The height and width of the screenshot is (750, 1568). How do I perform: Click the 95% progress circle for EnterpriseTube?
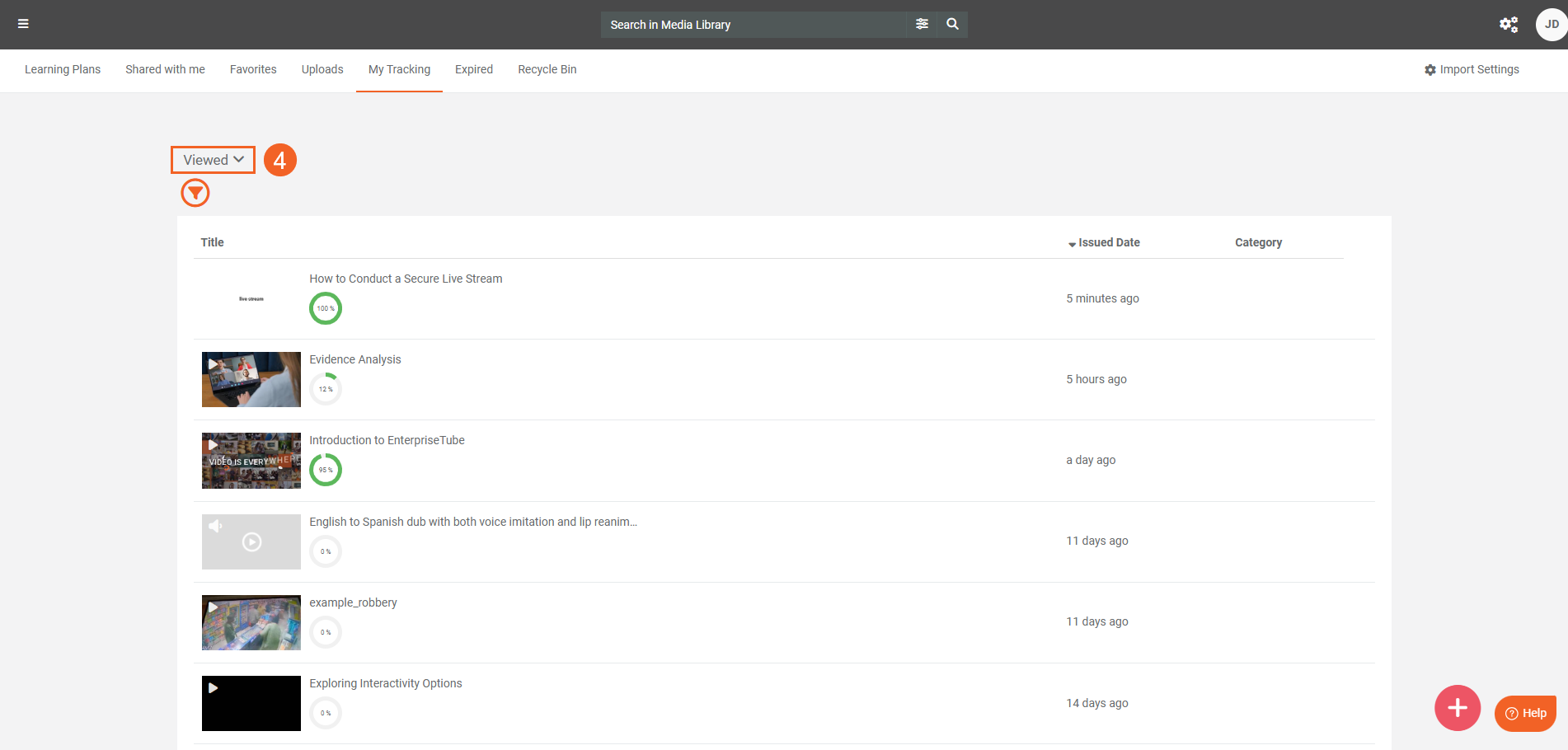click(x=326, y=470)
